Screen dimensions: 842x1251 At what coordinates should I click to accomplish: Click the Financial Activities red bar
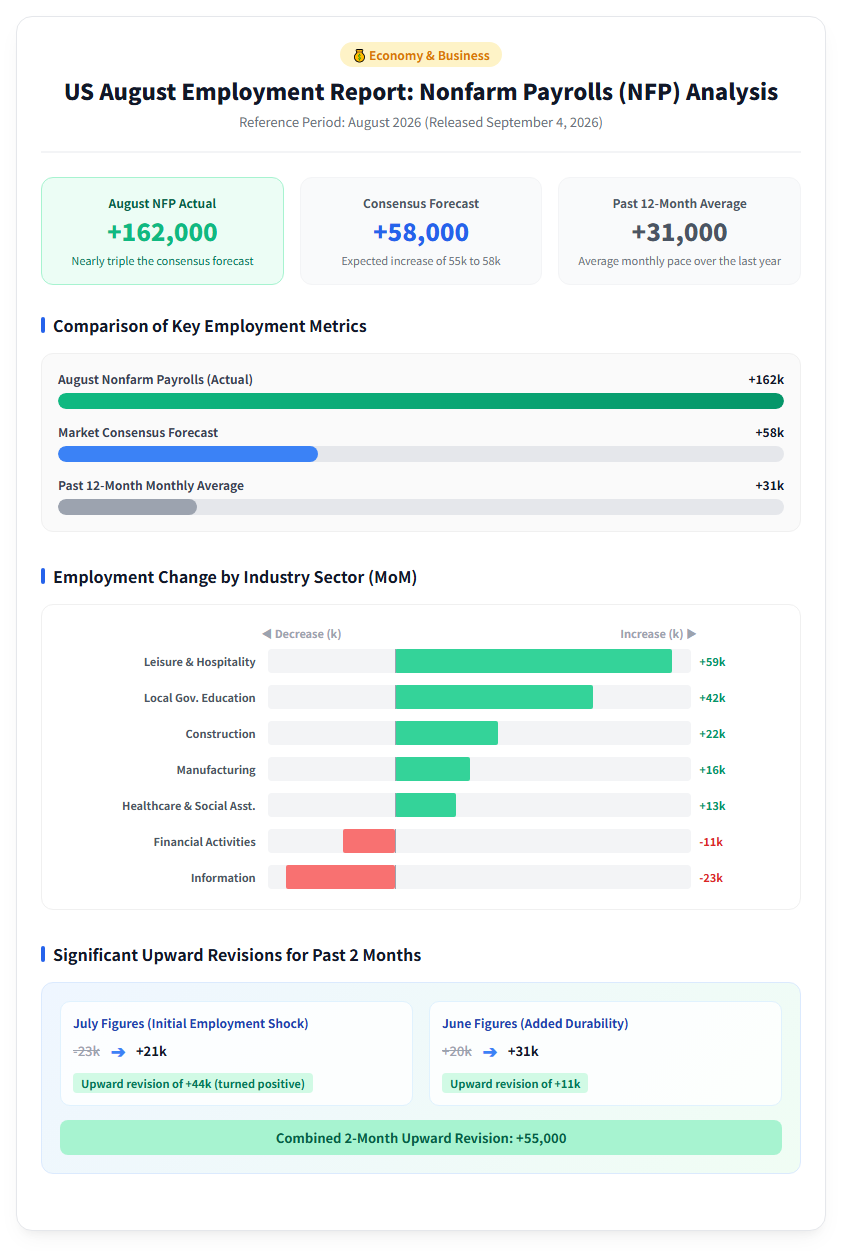[x=369, y=841]
